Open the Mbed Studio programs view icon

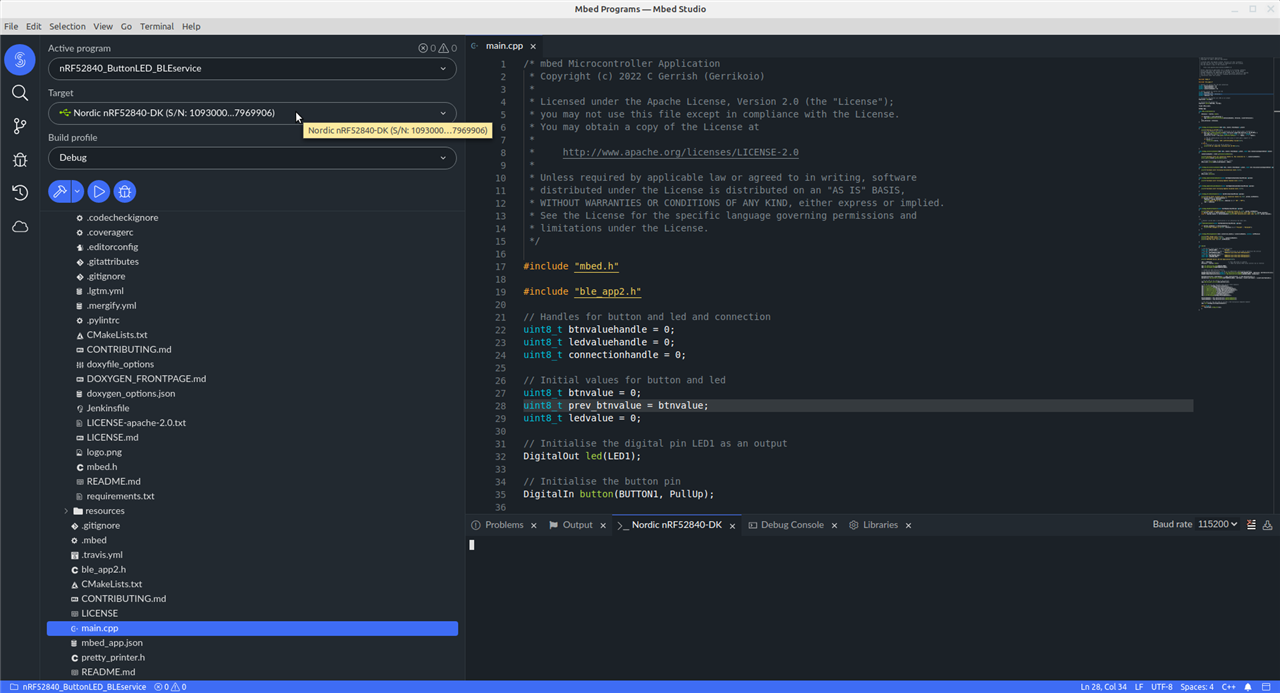[x=20, y=60]
